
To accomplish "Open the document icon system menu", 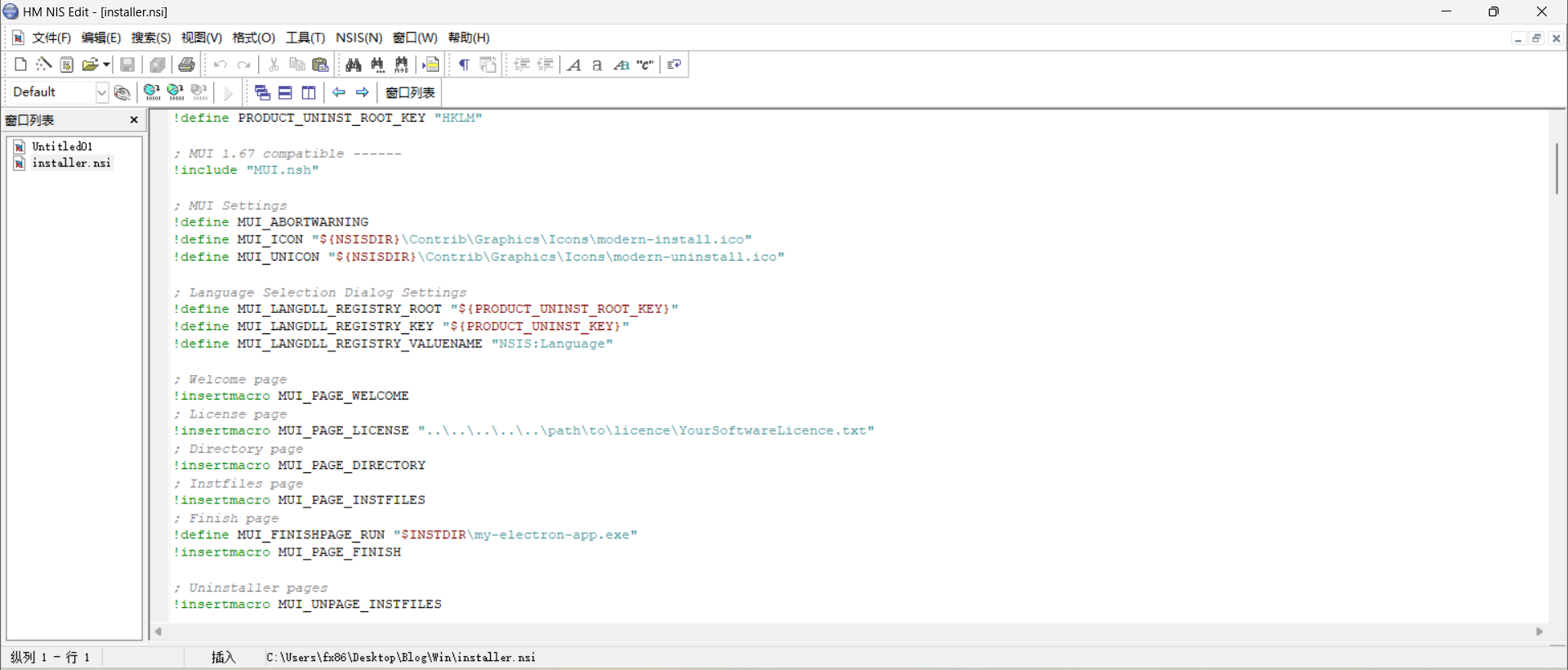I will click(18, 38).
